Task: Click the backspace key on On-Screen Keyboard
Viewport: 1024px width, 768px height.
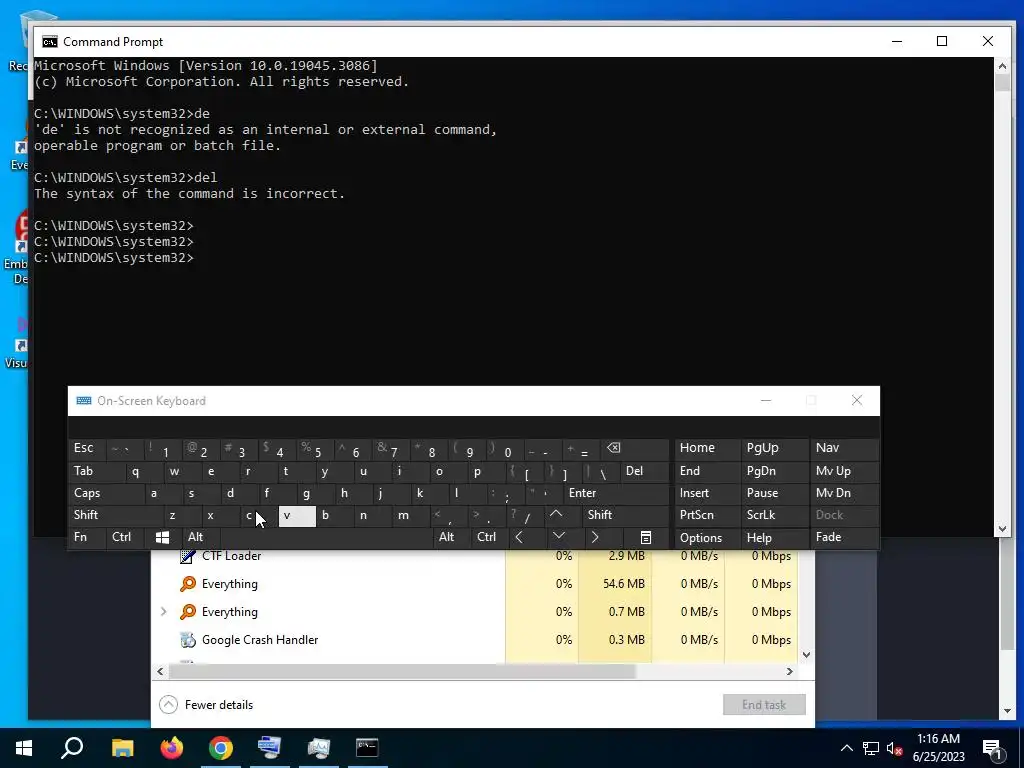Action: tap(636, 449)
